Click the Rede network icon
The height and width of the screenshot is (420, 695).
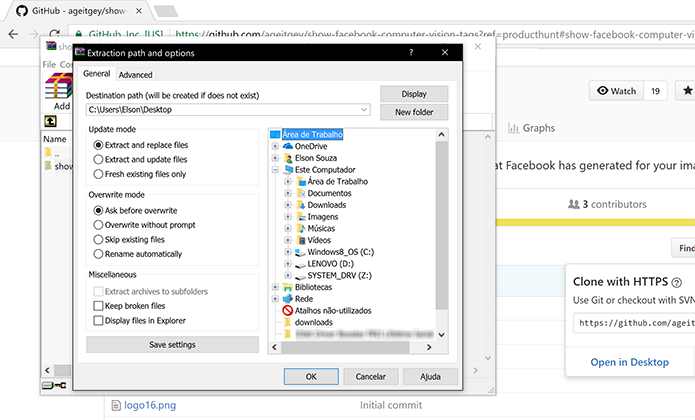[x=288, y=299]
